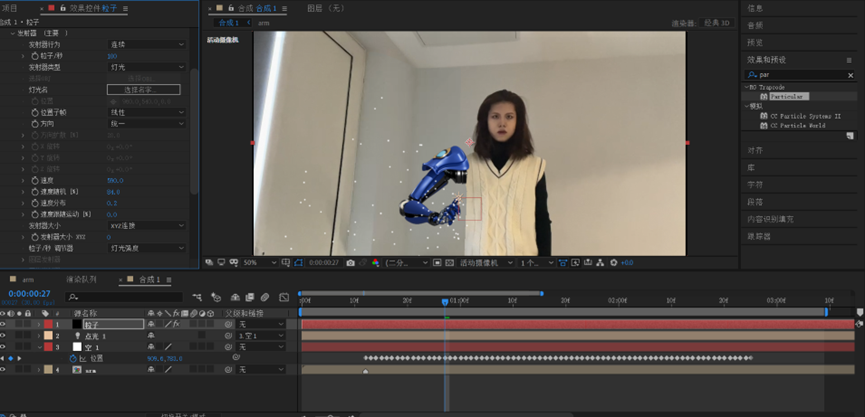Toggle the region of interest icon

coord(437,263)
